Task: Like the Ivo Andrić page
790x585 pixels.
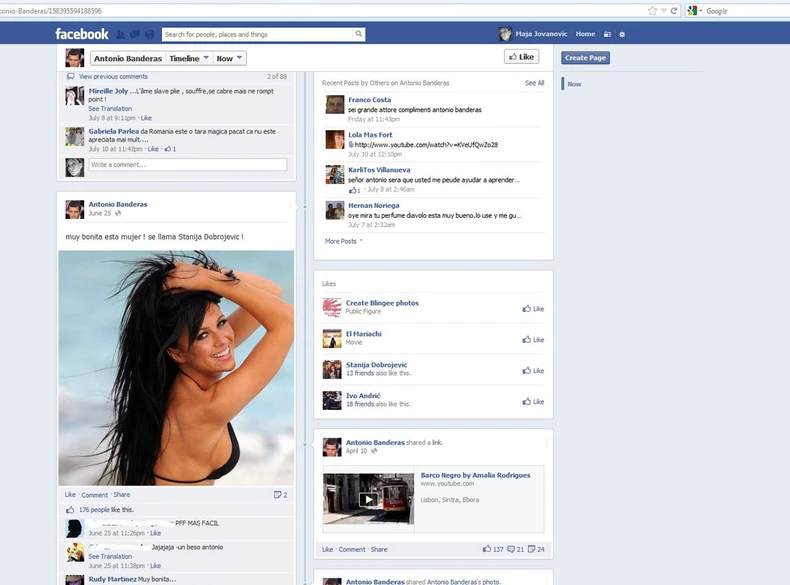Action: [533, 402]
